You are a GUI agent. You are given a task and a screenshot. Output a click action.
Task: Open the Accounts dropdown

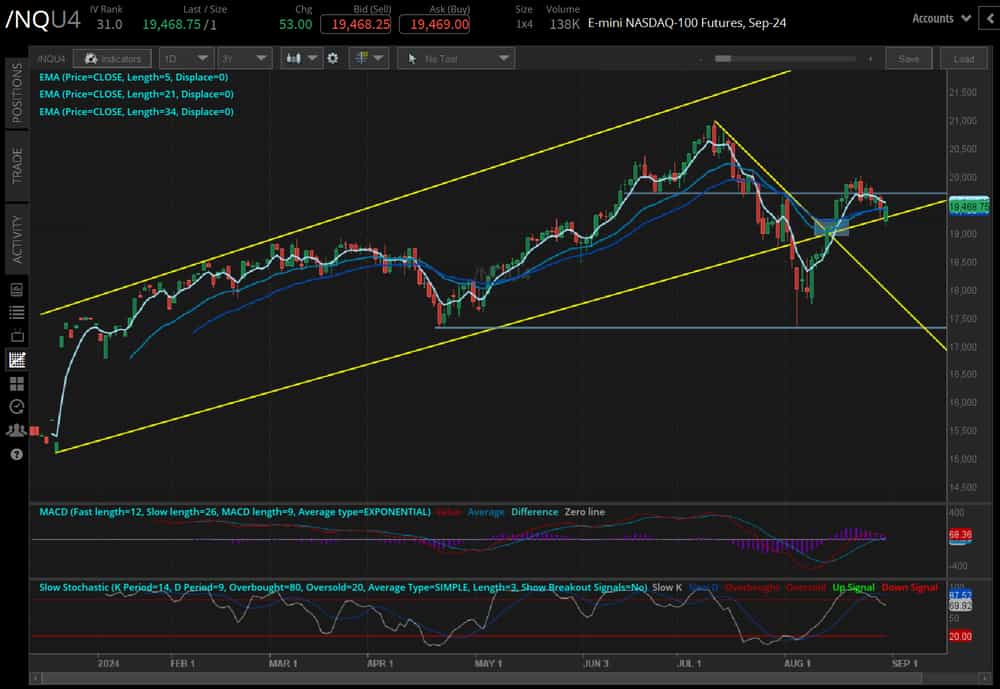point(938,18)
